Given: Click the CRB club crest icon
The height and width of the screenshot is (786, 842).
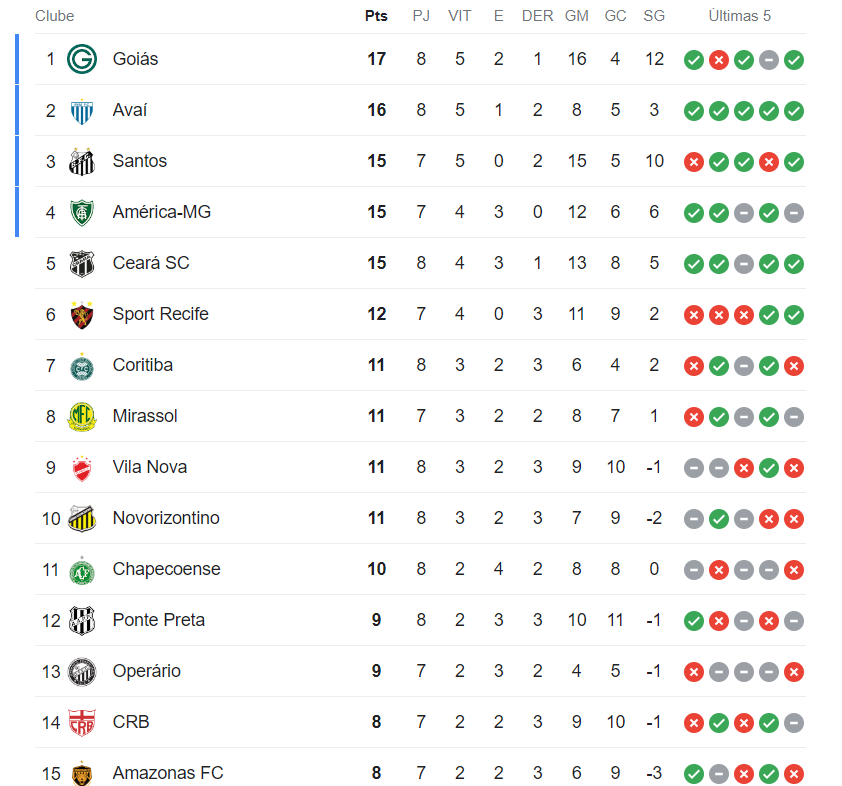Looking at the screenshot, I should pos(82,723).
